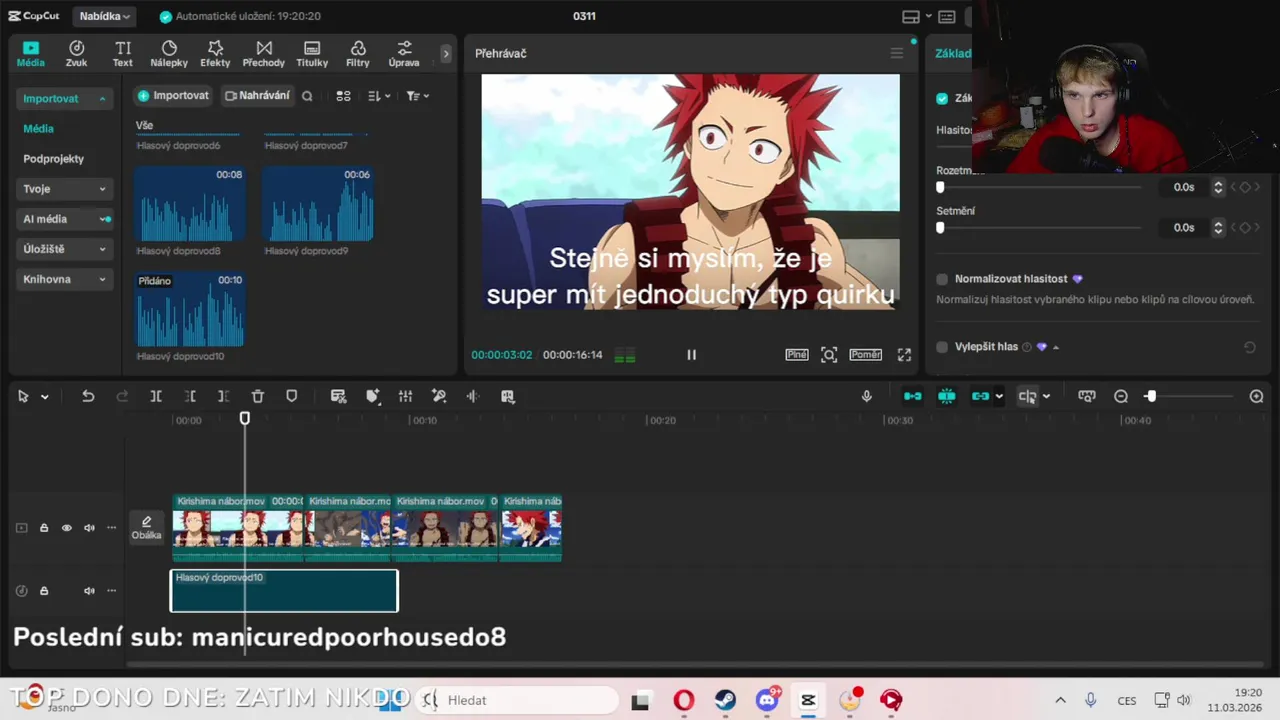The width and height of the screenshot is (1280, 720).
Task: Open the media filter dropdown
Action: pyautogui.click(x=417, y=96)
